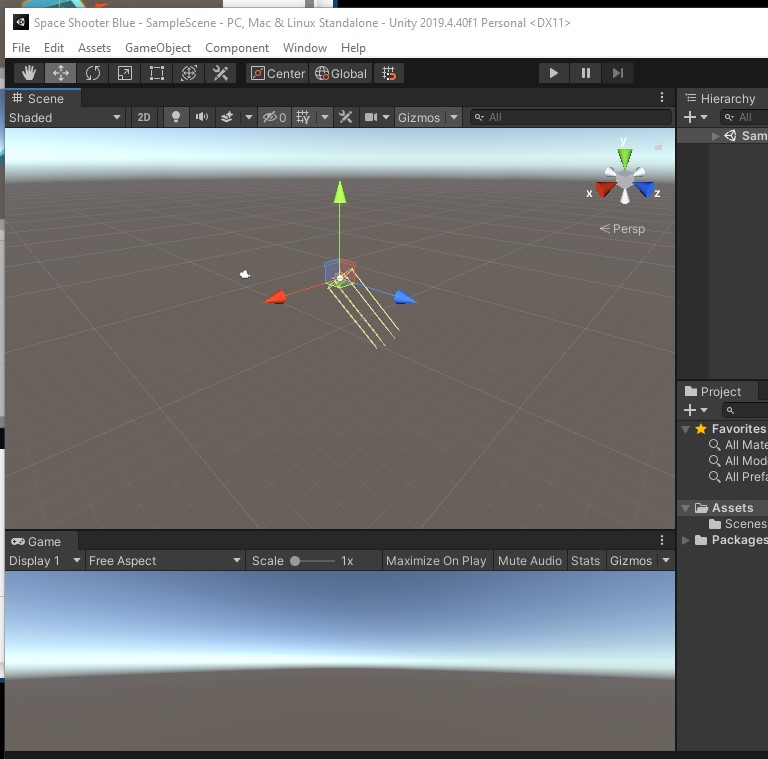Toggle scene effects like skybox
Screen dimensions: 768x759
[x=227, y=118]
